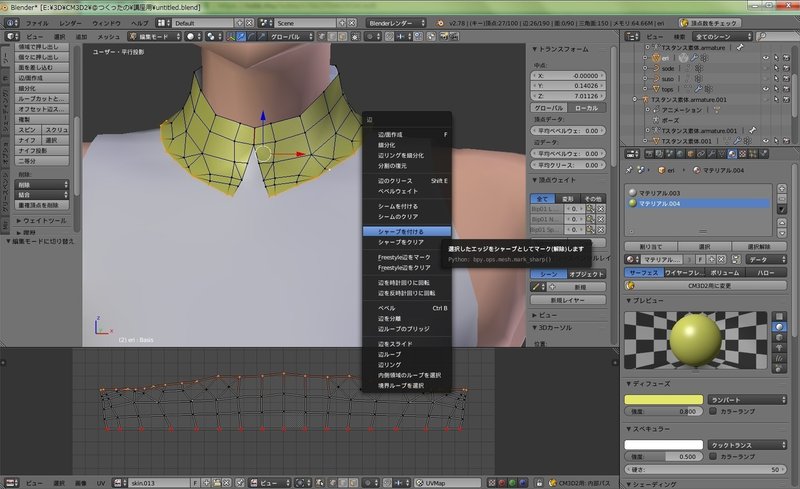800x489 pixels.
Task: Edit the Z median value field
Action: tap(568, 96)
